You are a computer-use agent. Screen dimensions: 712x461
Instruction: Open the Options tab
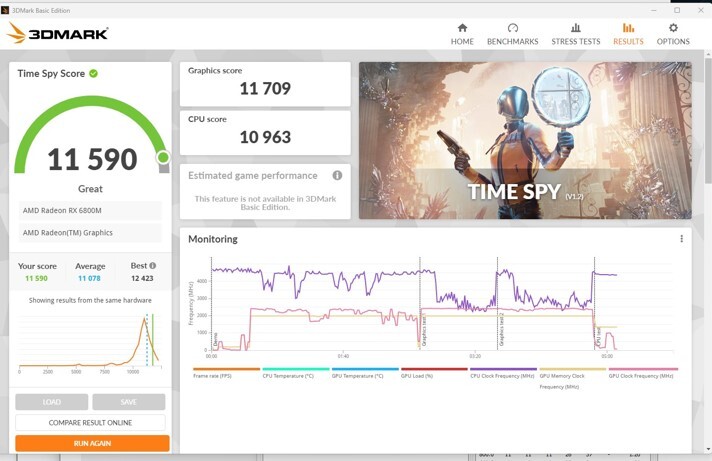(x=673, y=35)
